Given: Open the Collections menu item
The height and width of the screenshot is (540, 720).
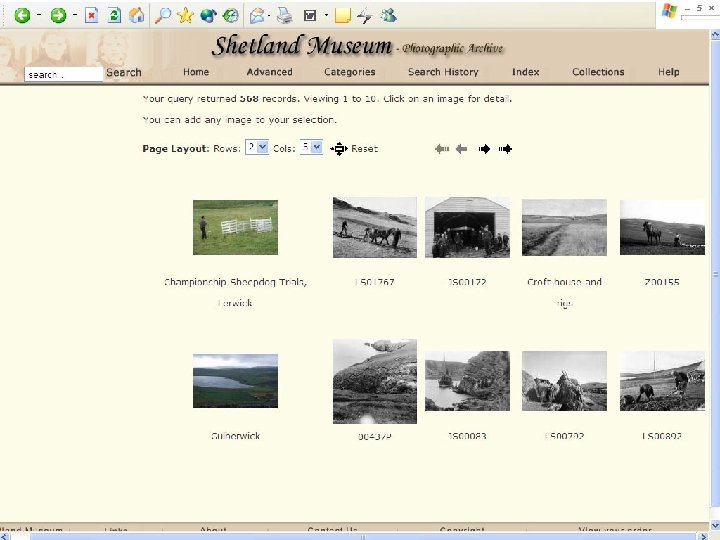Looking at the screenshot, I should coord(598,72).
